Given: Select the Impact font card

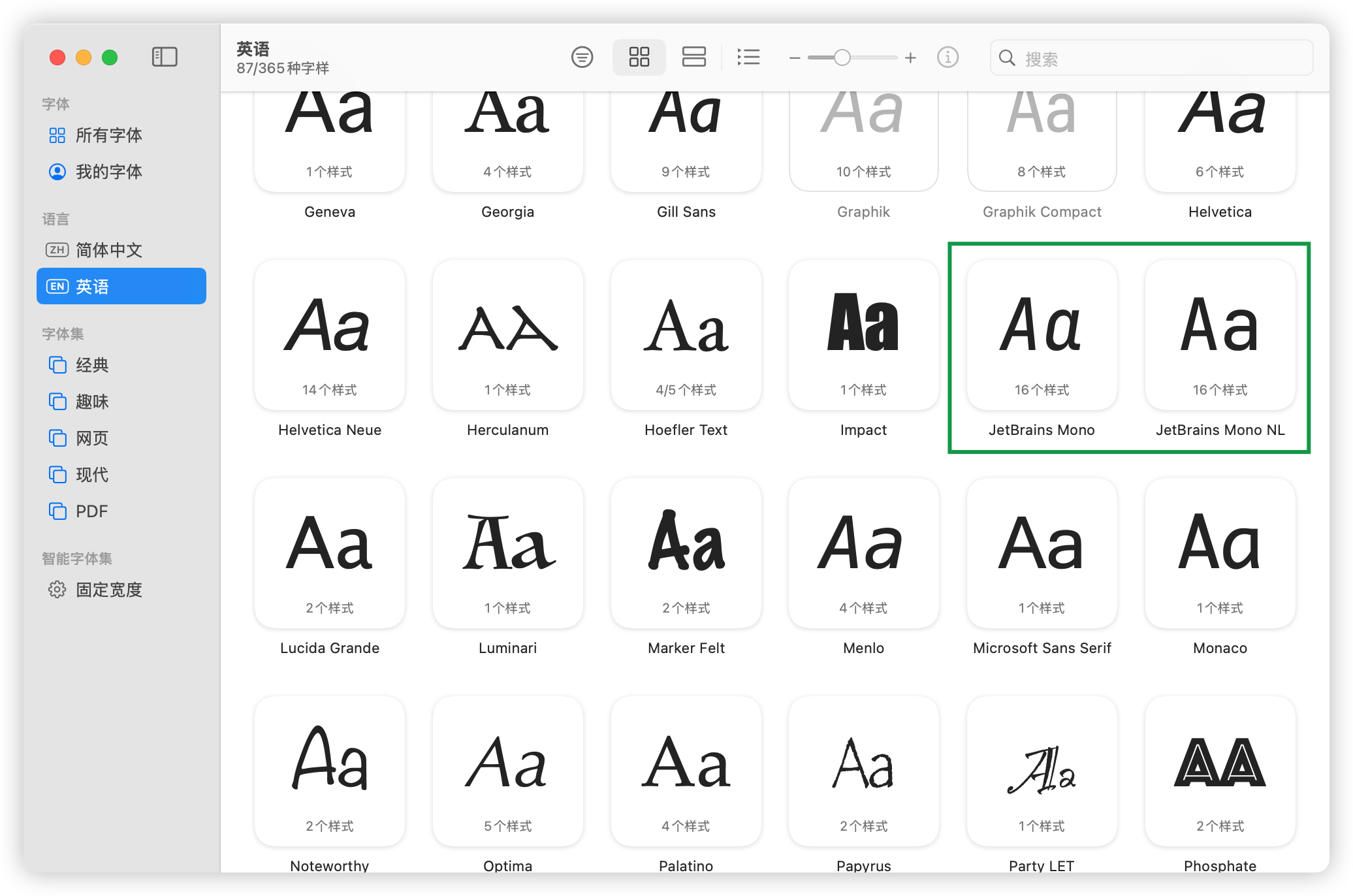Looking at the screenshot, I should (863, 336).
